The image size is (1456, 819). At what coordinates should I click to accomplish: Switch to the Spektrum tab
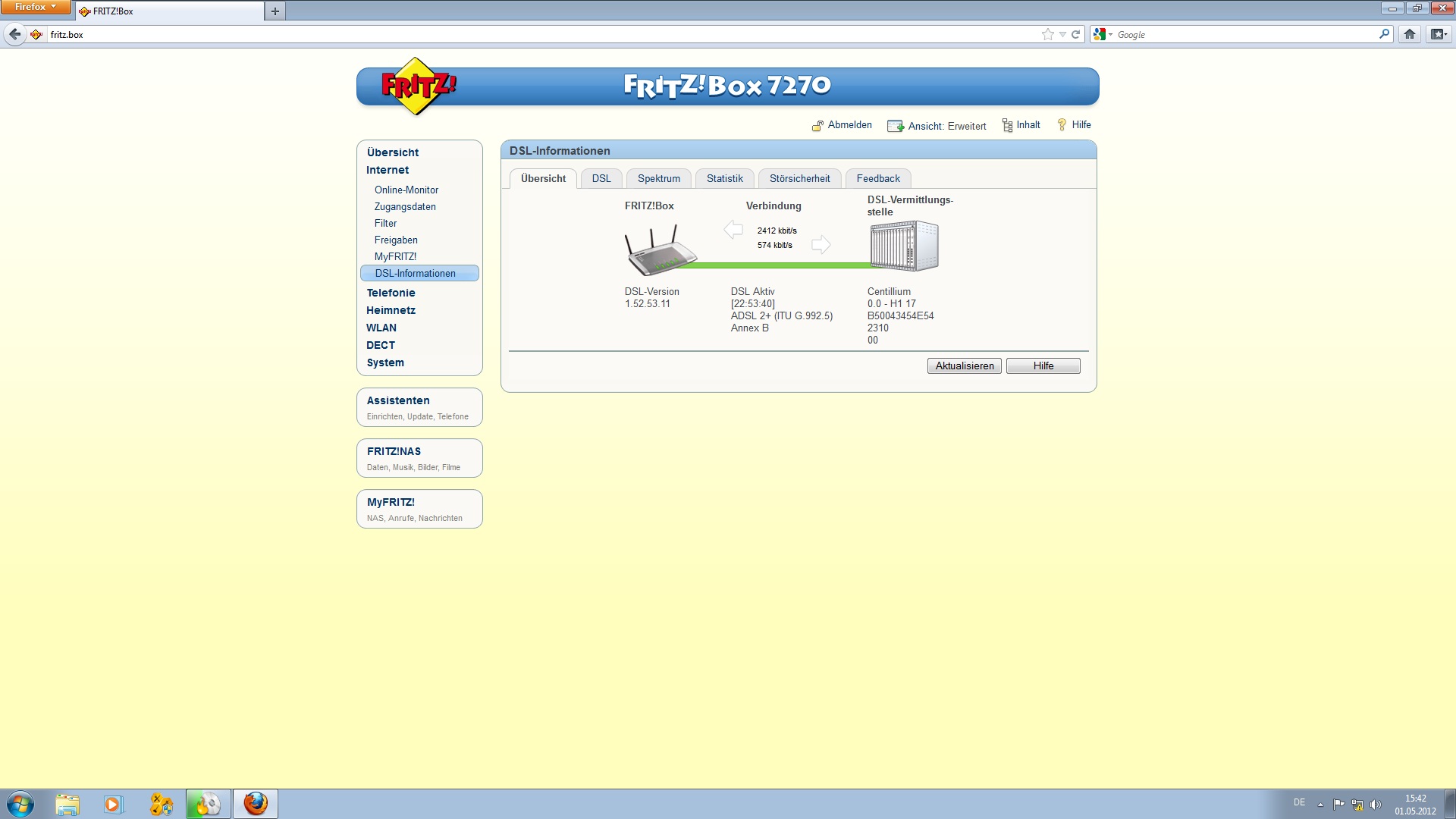coord(658,178)
